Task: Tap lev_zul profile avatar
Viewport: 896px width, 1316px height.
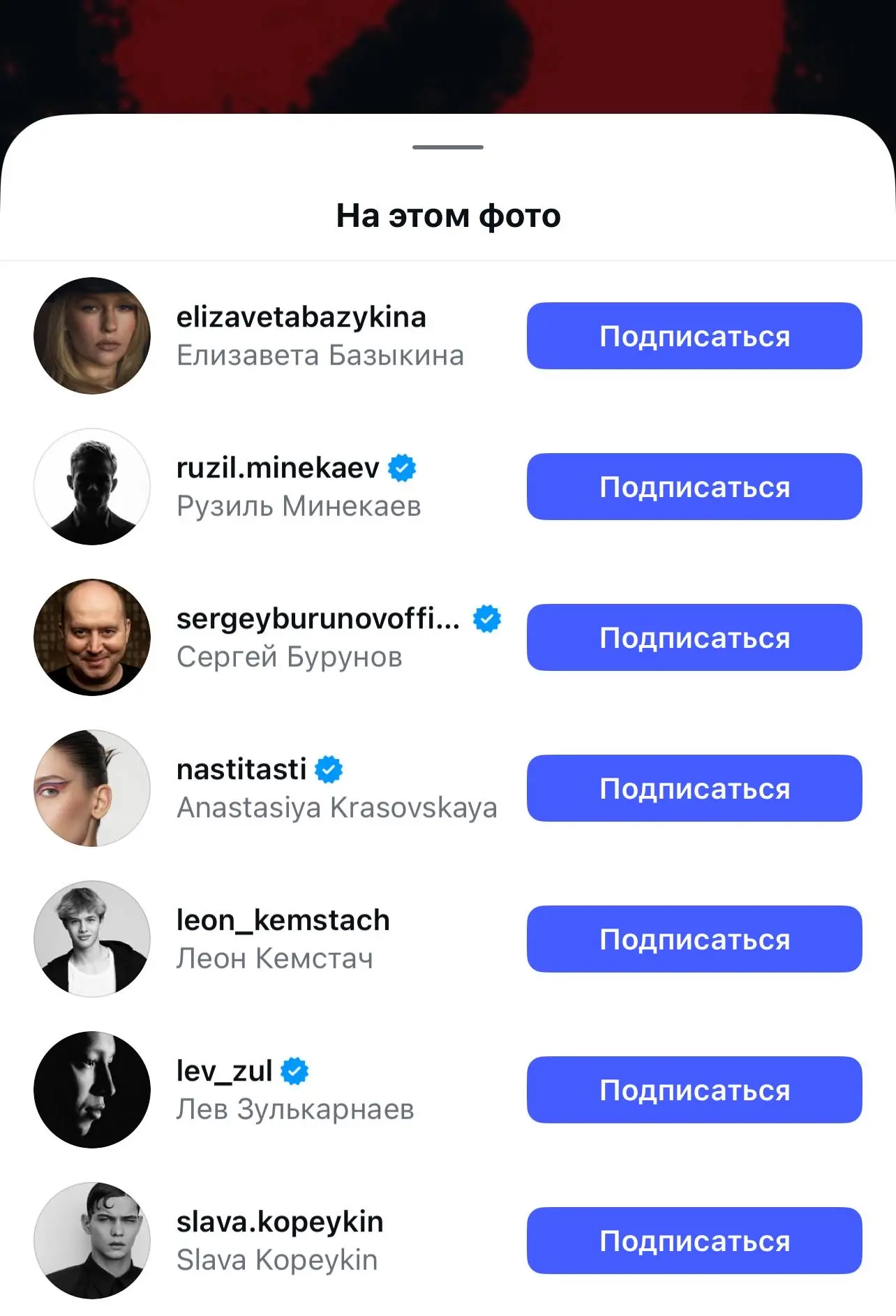Action: 92,1090
